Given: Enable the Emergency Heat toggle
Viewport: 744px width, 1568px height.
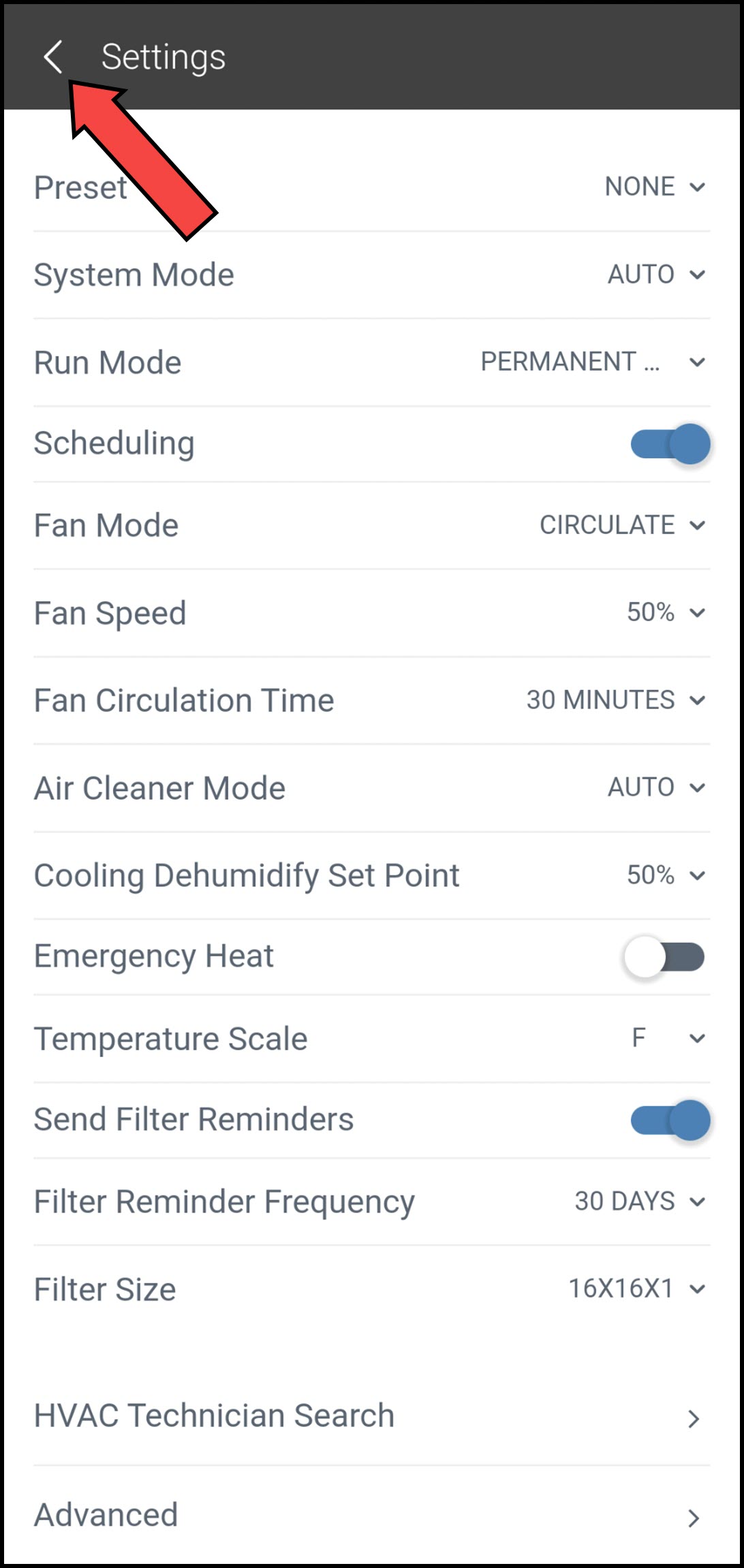Looking at the screenshot, I should click(664, 957).
